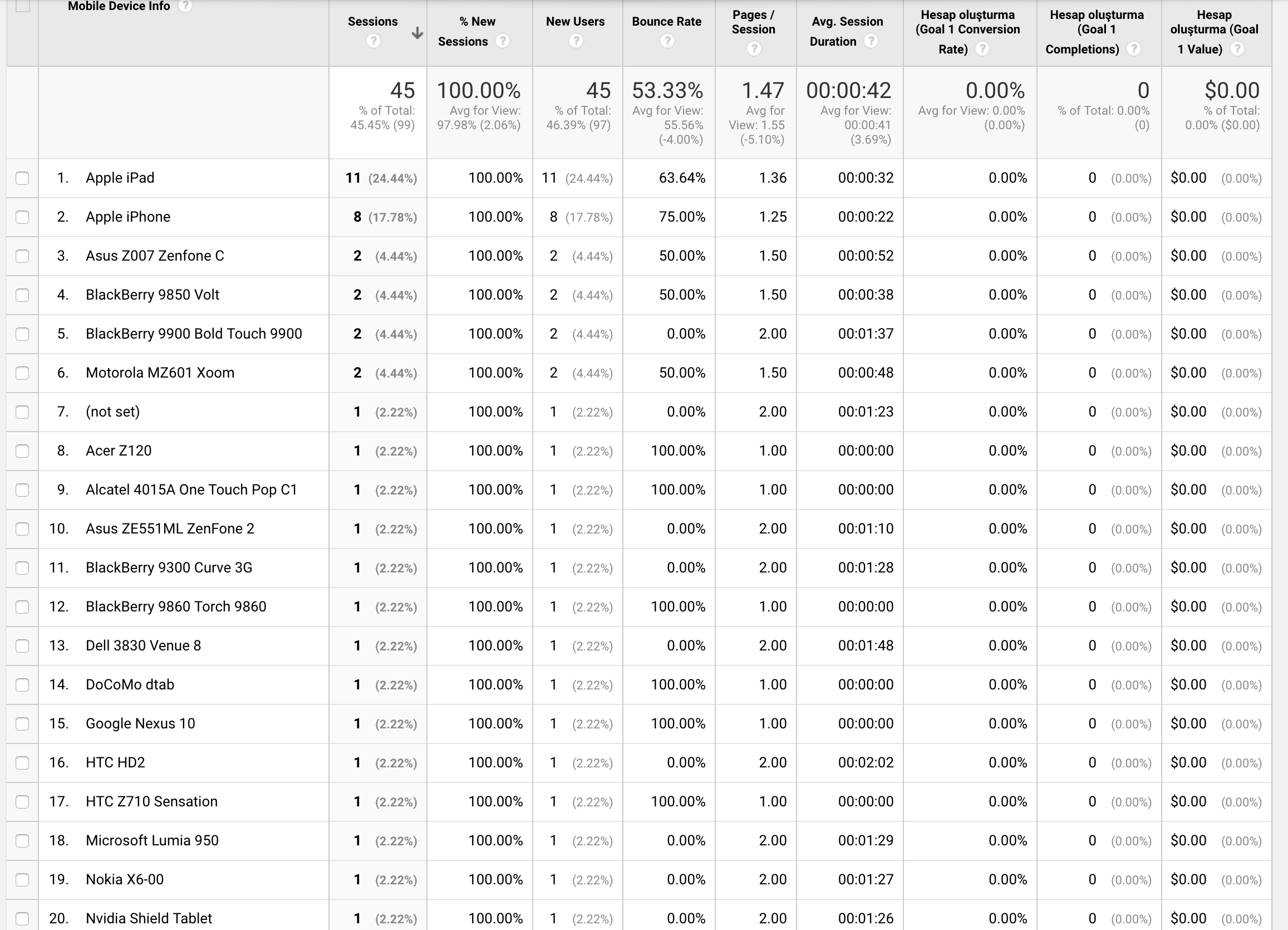Click the Sessions sort descending arrow
The height and width of the screenshot is (930, 1288).
(417, 33)
